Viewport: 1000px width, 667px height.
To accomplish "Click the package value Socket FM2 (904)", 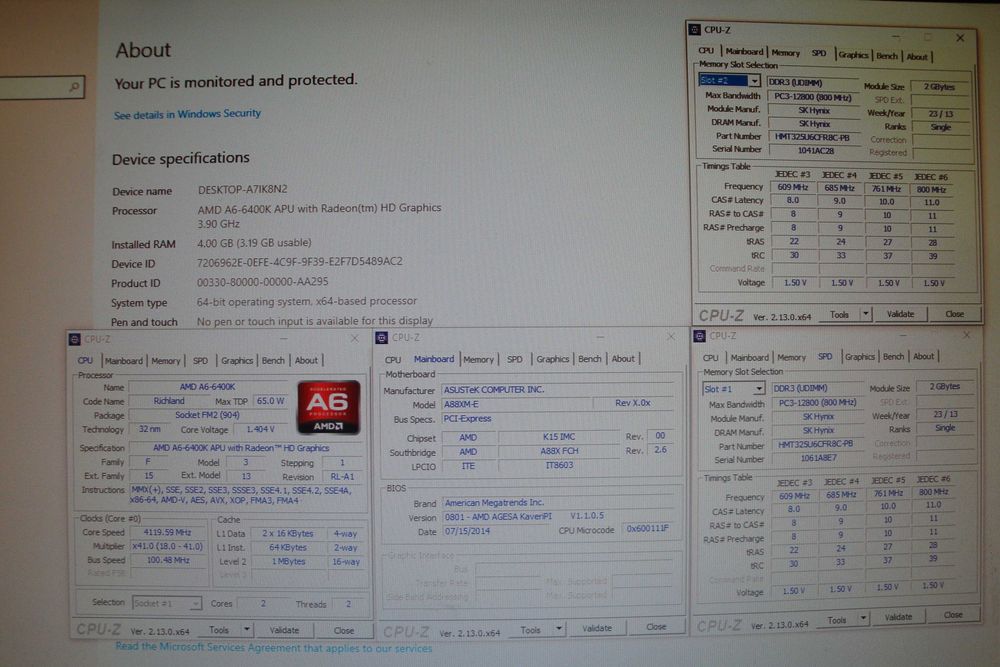I will tap(207, 415).
